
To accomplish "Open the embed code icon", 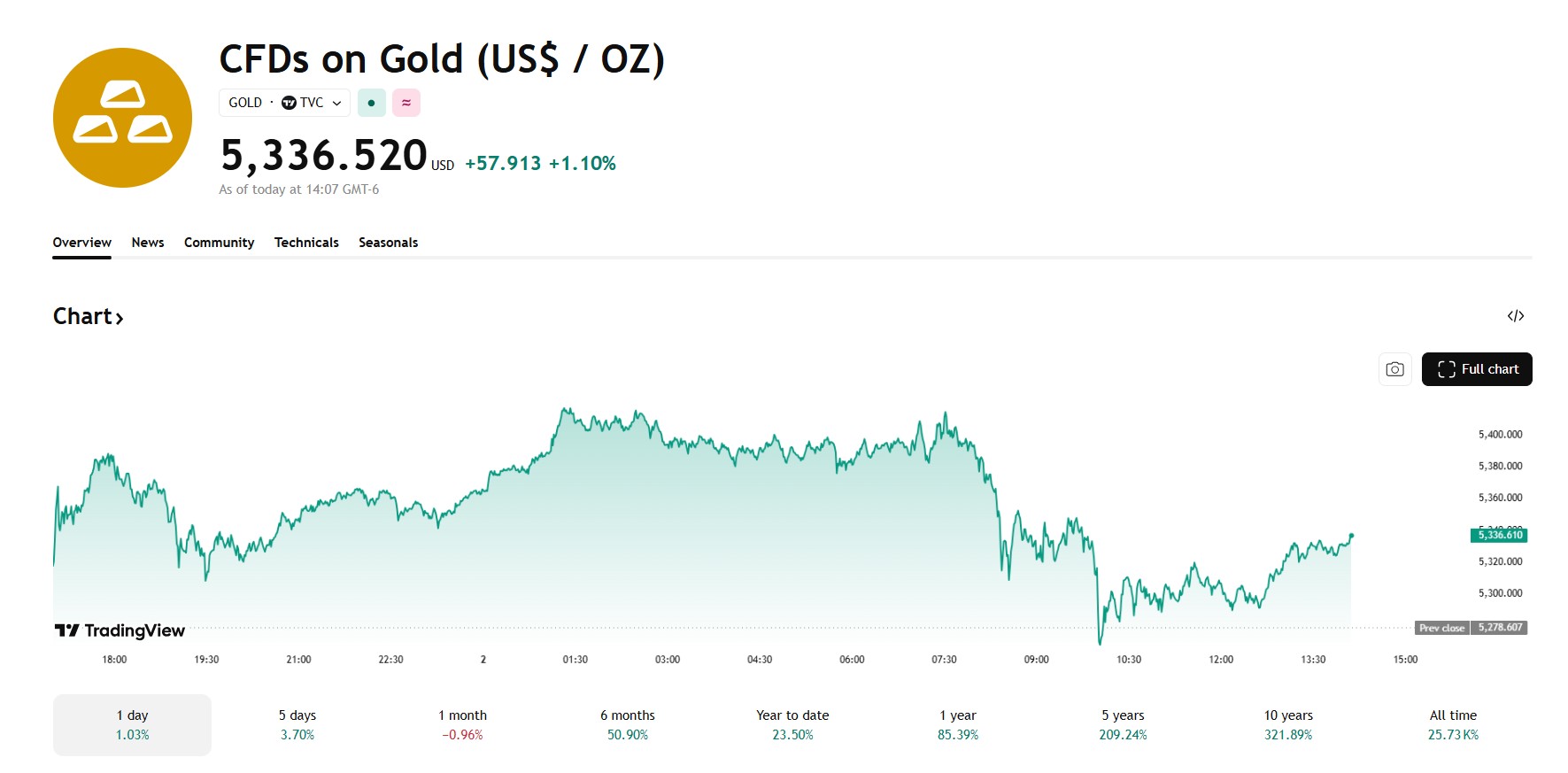I will (1516, 316).
